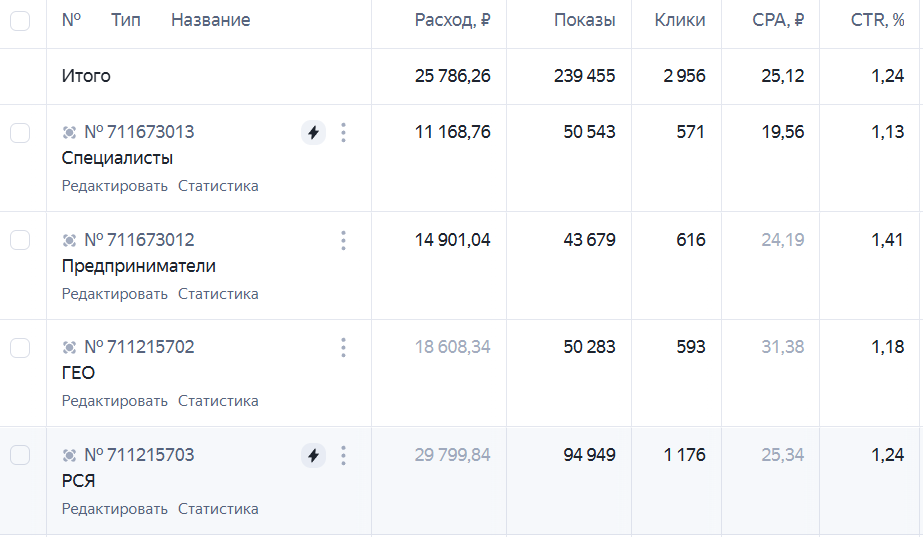Toggle the select-all checkbox in header

click(20, 21)
